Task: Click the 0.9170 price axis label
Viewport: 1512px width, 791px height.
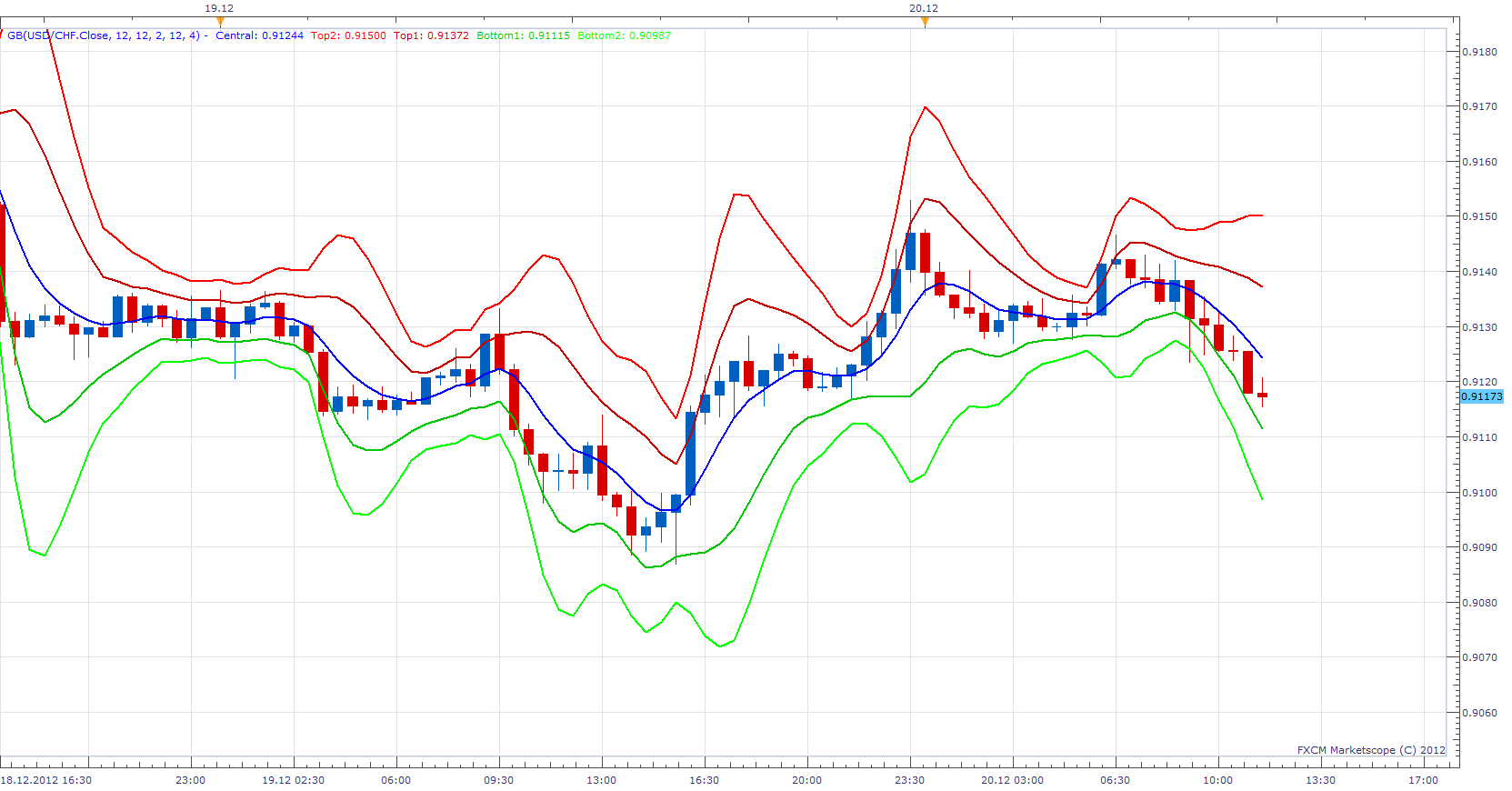Action: click(x=1479, y=106)
